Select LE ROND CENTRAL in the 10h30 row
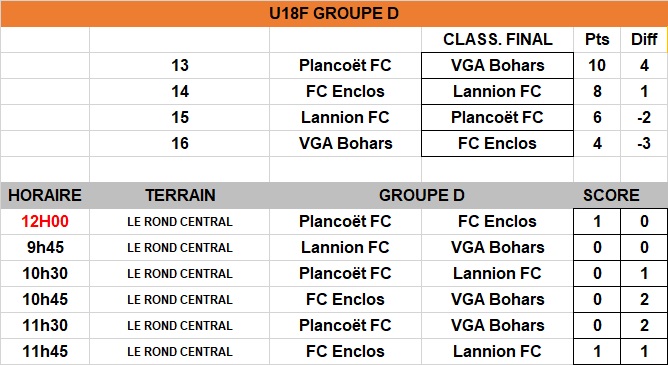Image resolution: width=668 pixels, height=365 pixels. [179, 273]
